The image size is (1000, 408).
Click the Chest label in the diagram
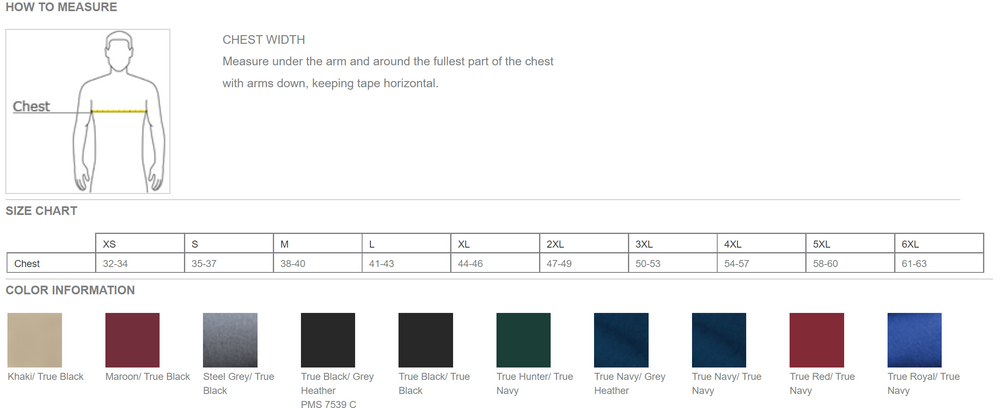pos(31,107)
